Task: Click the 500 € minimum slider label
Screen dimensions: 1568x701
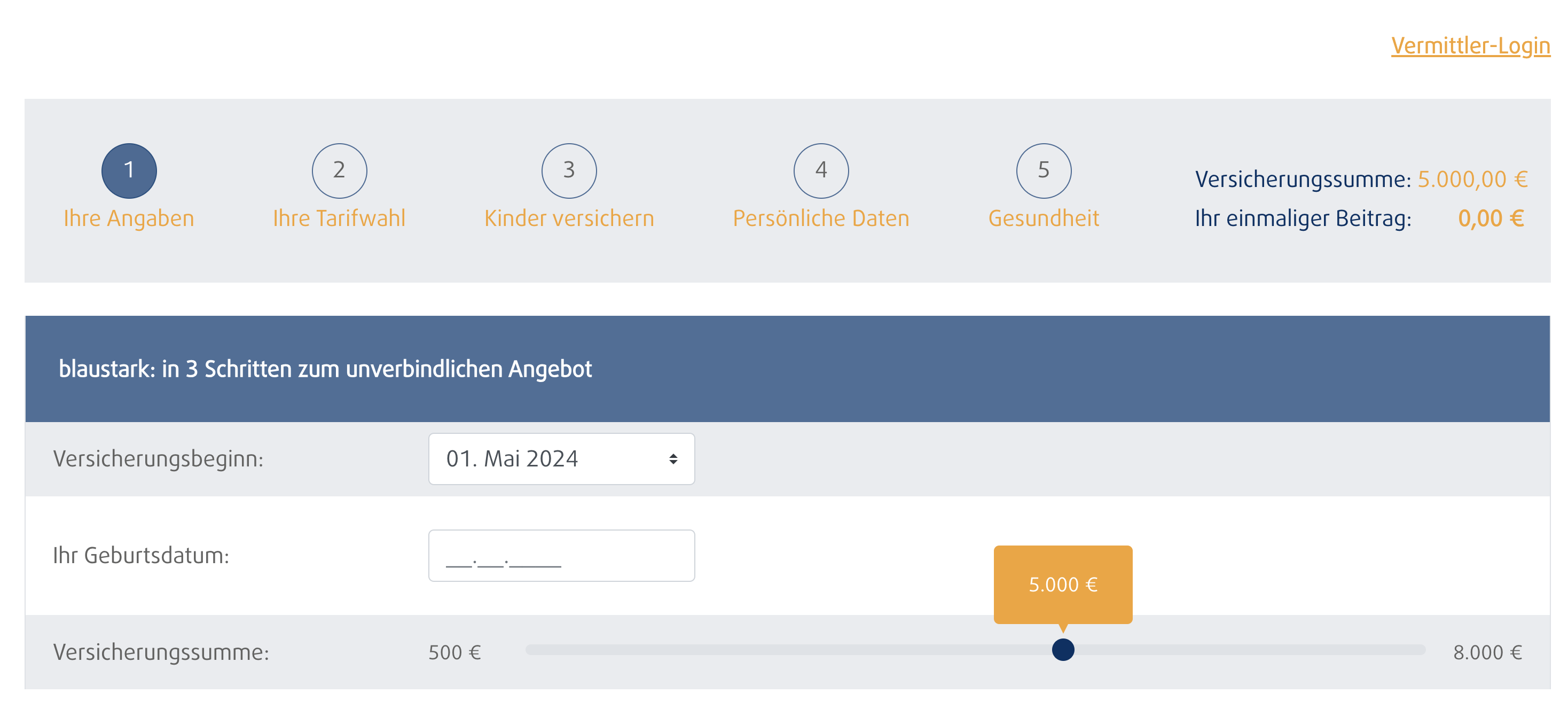Action: click(454, 652)
